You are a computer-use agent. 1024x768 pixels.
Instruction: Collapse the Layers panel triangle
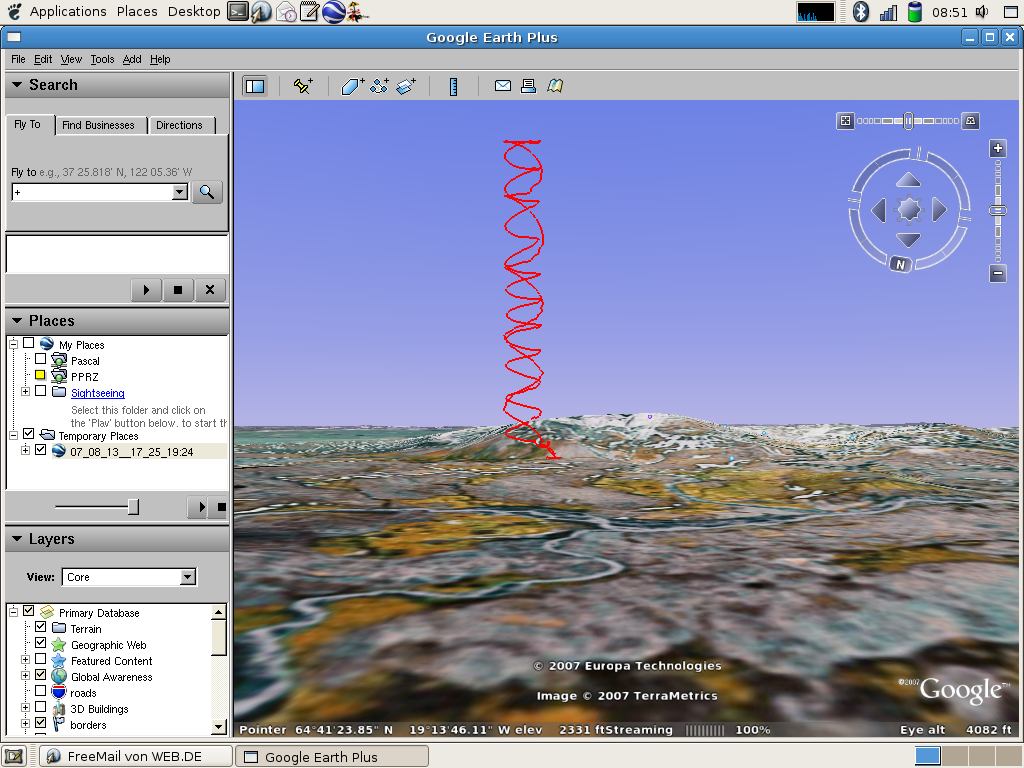18,539
